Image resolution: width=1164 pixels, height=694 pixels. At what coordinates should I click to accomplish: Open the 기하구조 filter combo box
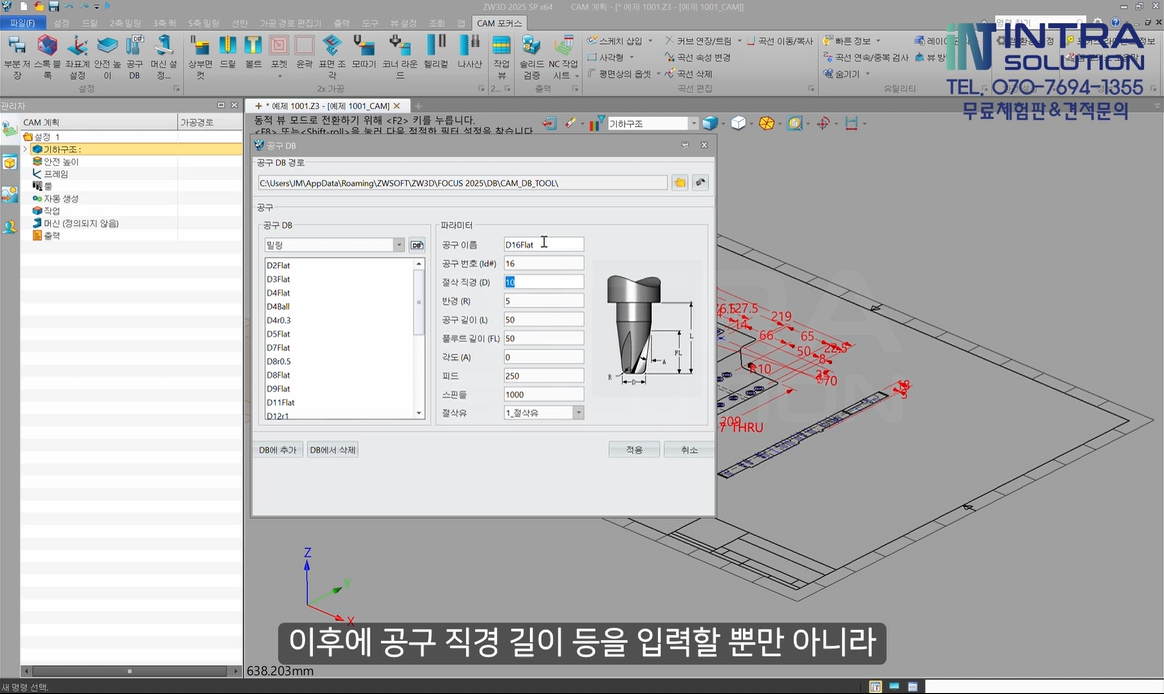coord(653,123)
